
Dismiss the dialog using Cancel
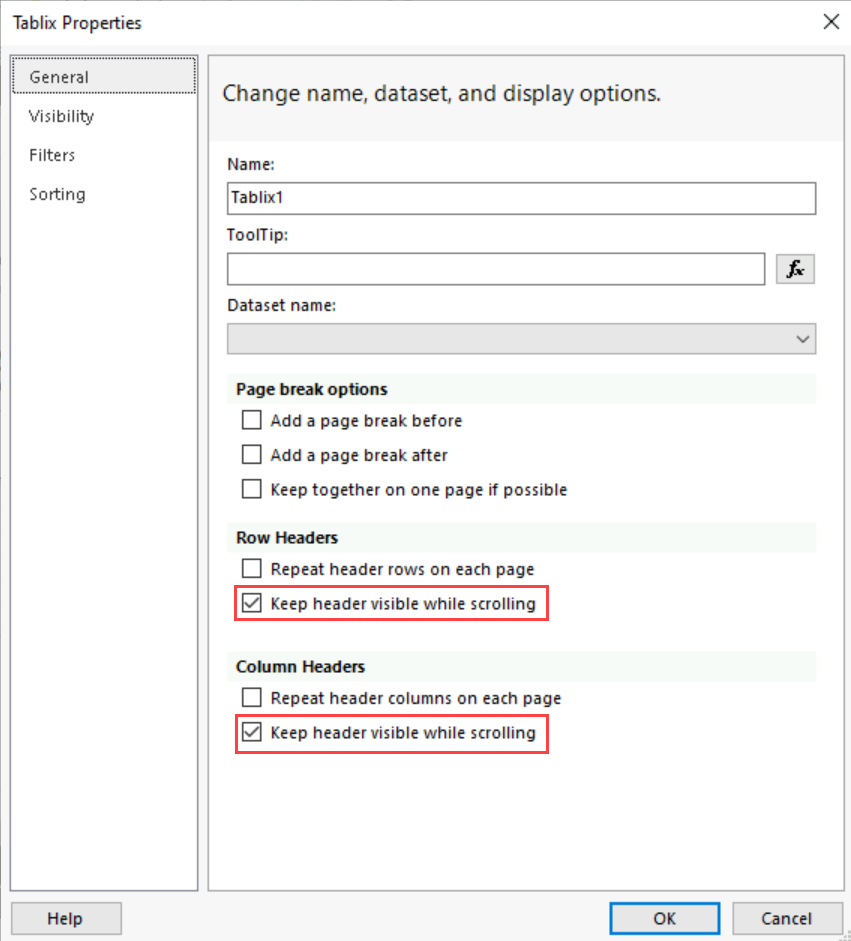point(787,918)
